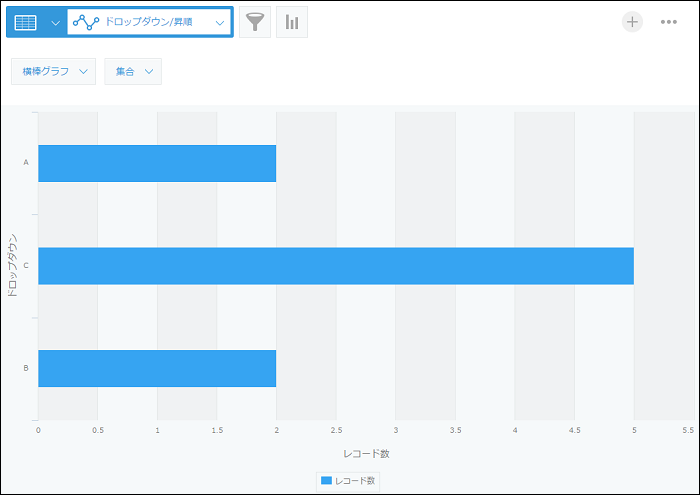Viewport: 700px width, 495px height.
Task: Click the blue legend color swatch
Action: point(326,481)
